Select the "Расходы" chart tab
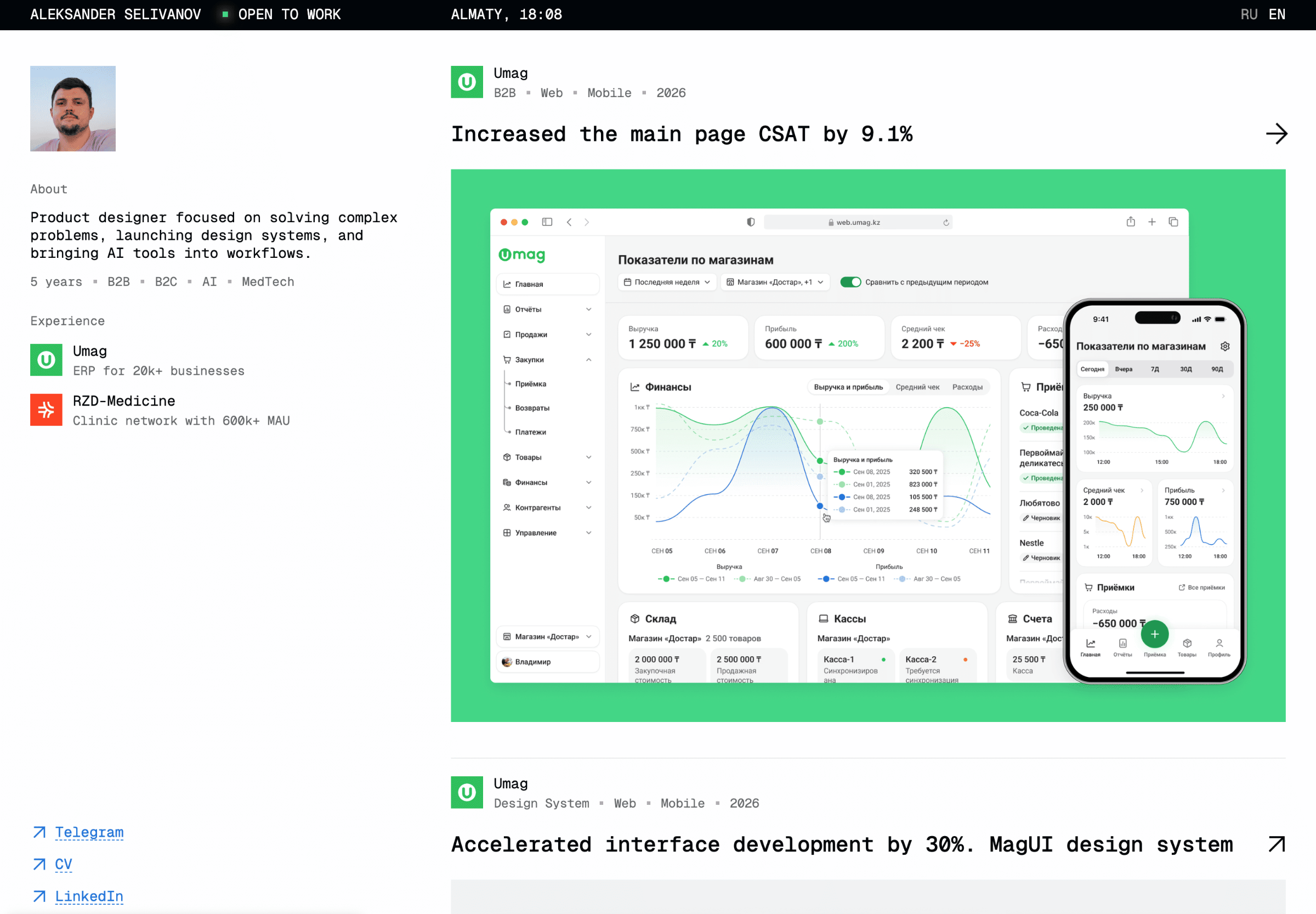Screen dimensions: 1316x914 pos(967,387)
